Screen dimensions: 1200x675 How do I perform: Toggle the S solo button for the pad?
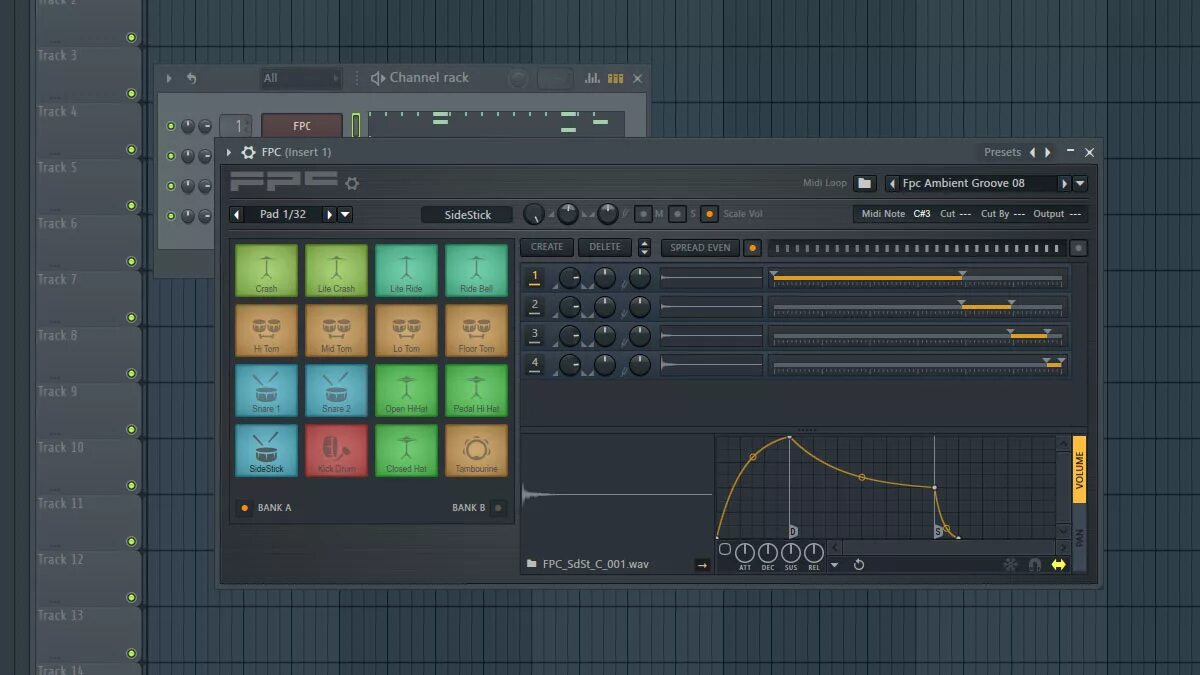tap(677, 214)
